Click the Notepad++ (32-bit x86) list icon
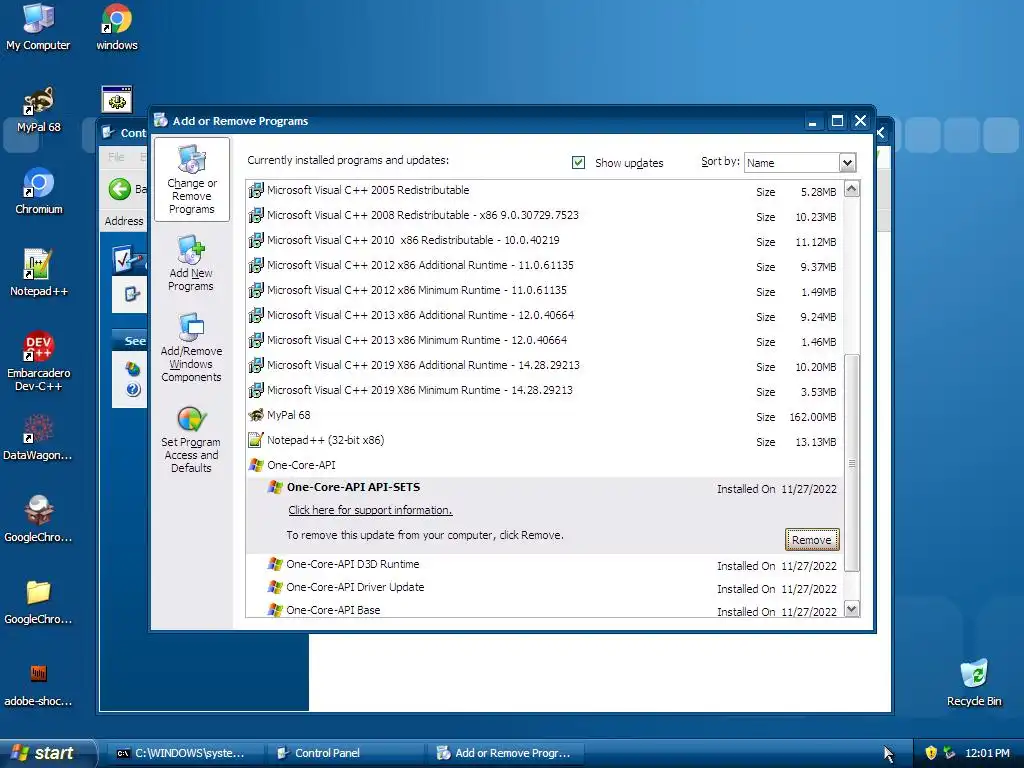 click(256, 440)
